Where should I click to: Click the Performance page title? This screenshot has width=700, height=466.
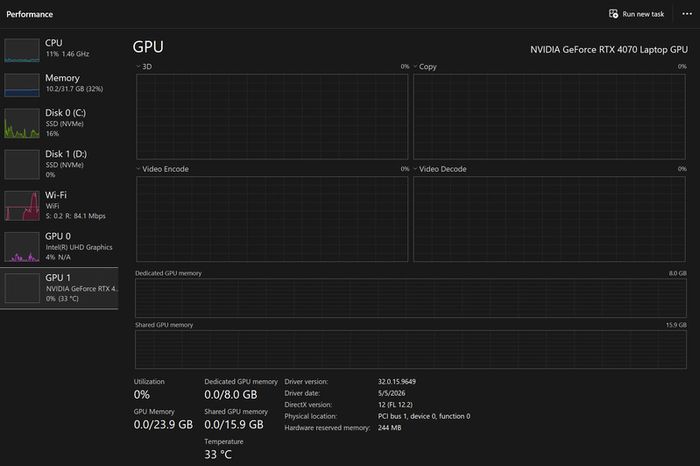tap(29, 14)
